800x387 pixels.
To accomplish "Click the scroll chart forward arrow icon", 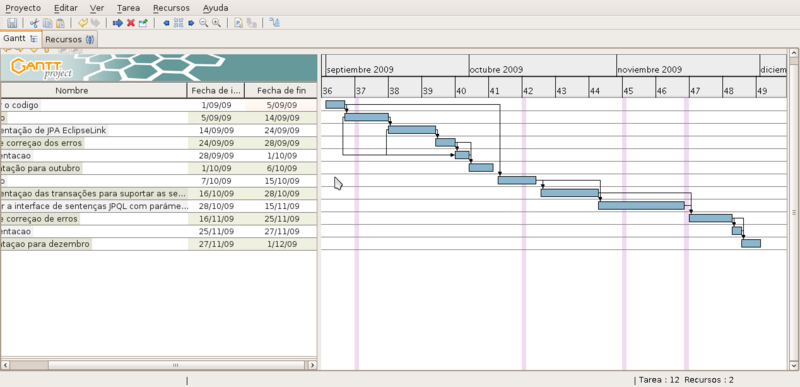I will [191, 23].
